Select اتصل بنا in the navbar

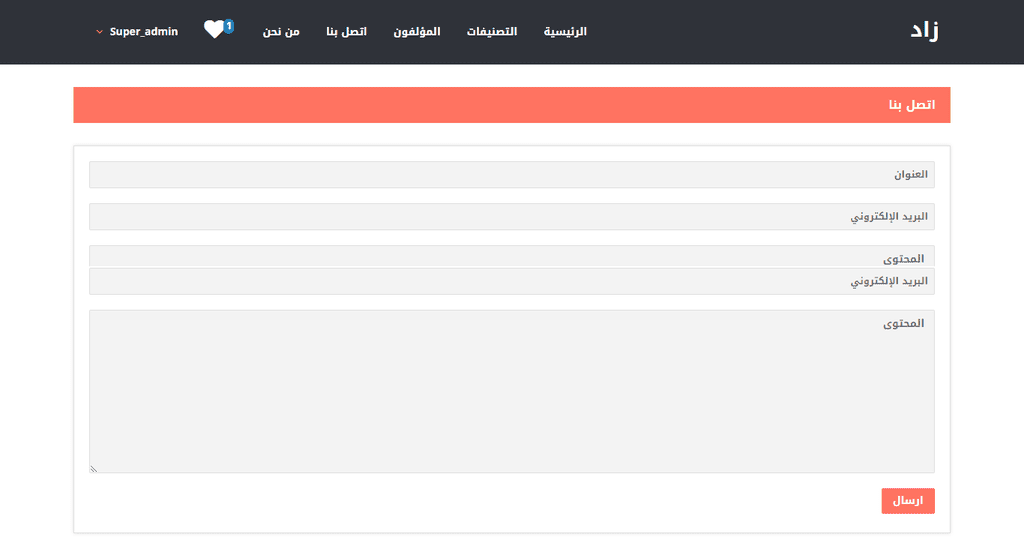tap(346, 31)
